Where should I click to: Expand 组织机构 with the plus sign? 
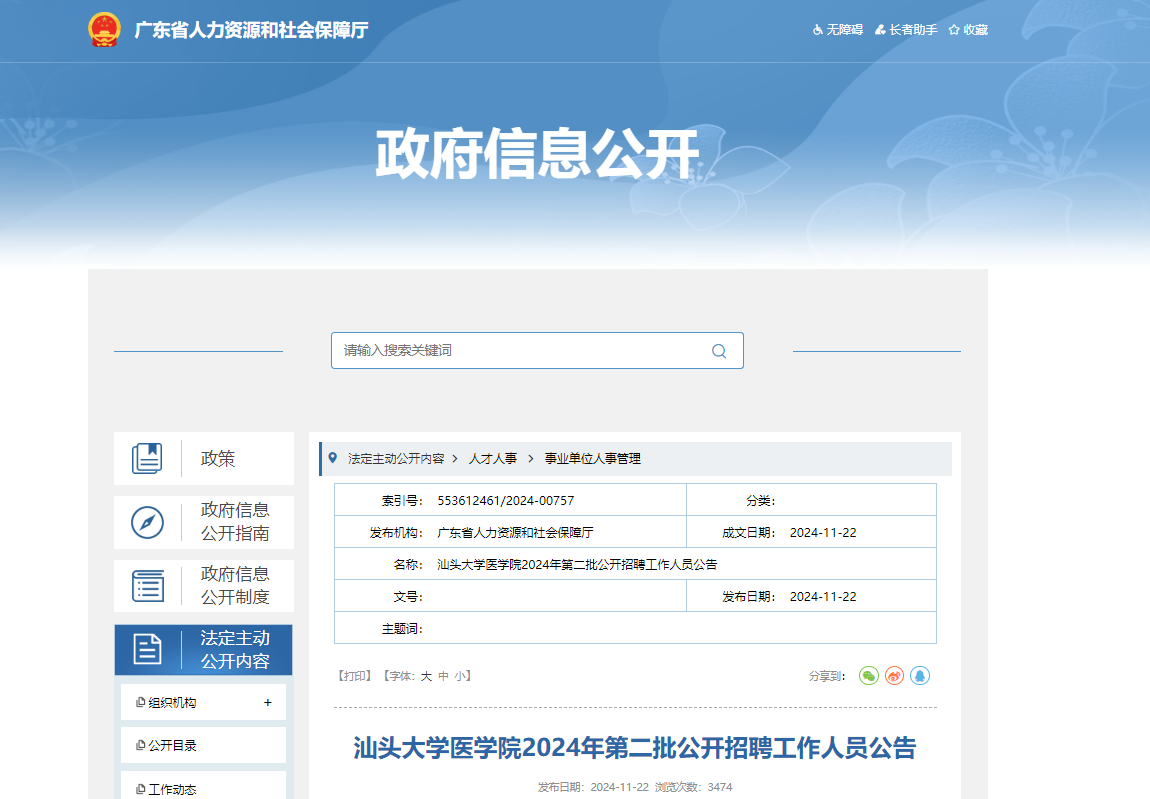pyautogui.click(x=267, y=703)
